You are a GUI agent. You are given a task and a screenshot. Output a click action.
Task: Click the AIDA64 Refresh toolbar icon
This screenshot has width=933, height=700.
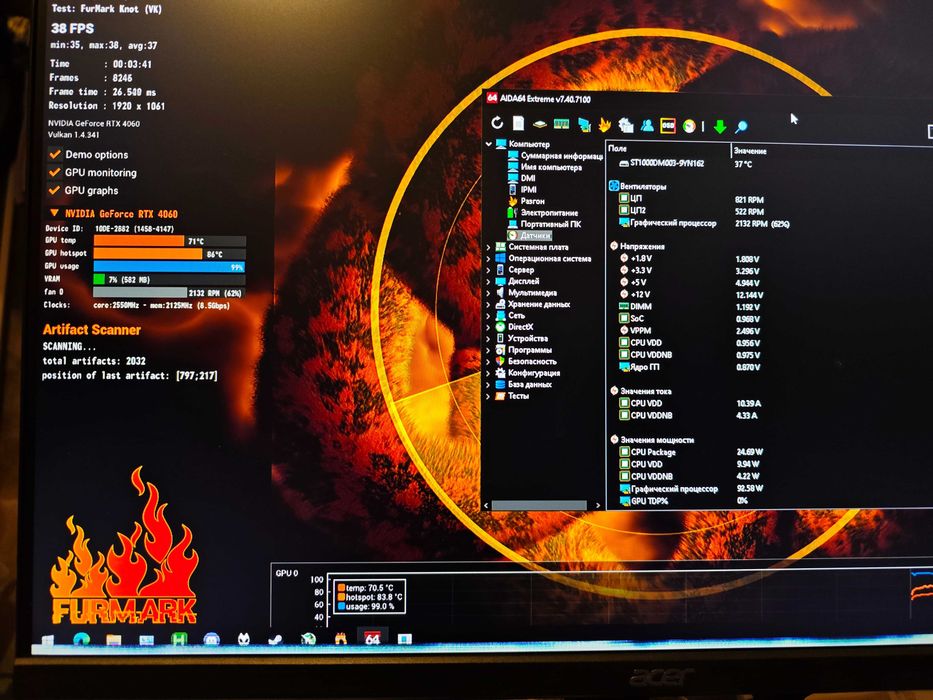click(497, 123)
